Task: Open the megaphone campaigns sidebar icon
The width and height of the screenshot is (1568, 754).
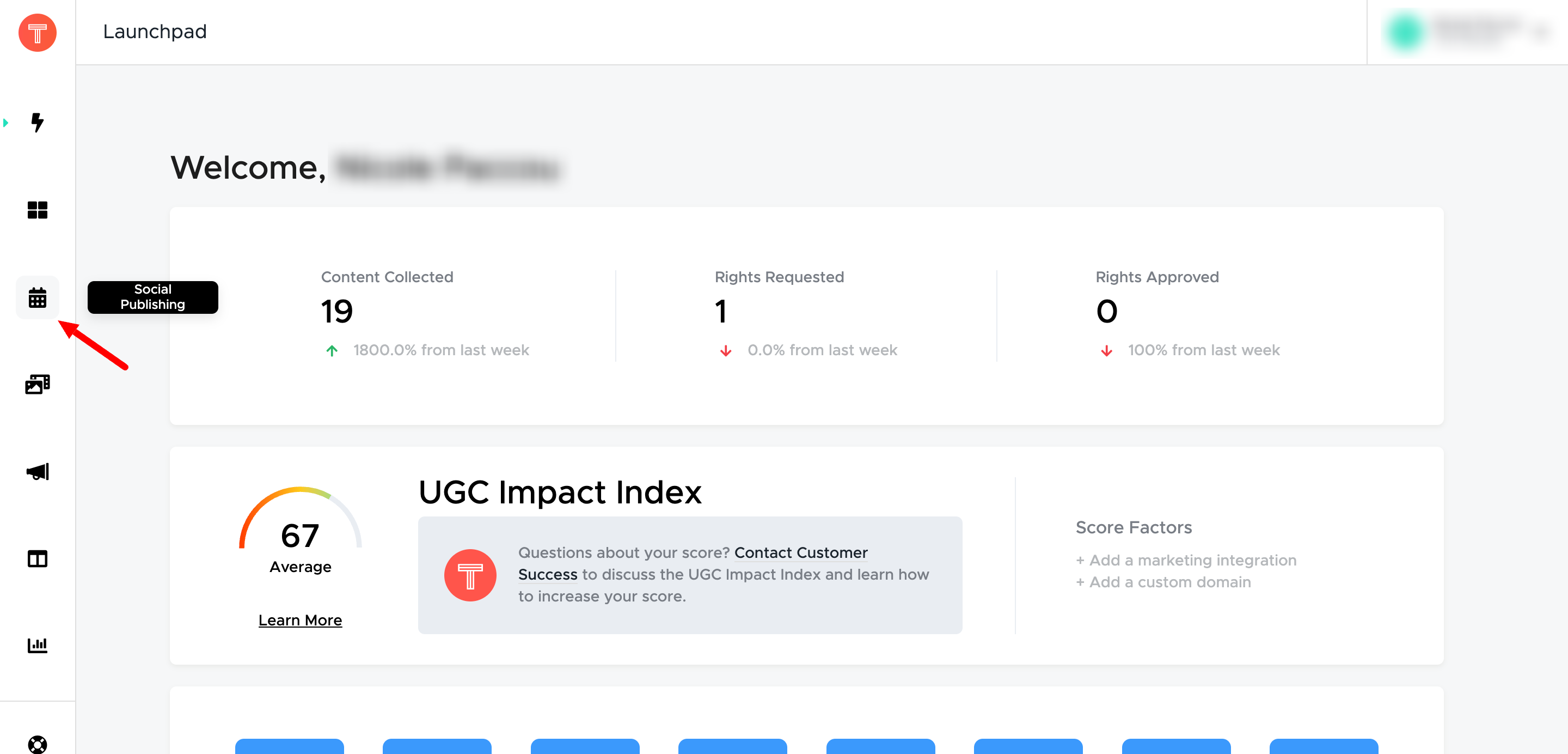Action: 37,471
